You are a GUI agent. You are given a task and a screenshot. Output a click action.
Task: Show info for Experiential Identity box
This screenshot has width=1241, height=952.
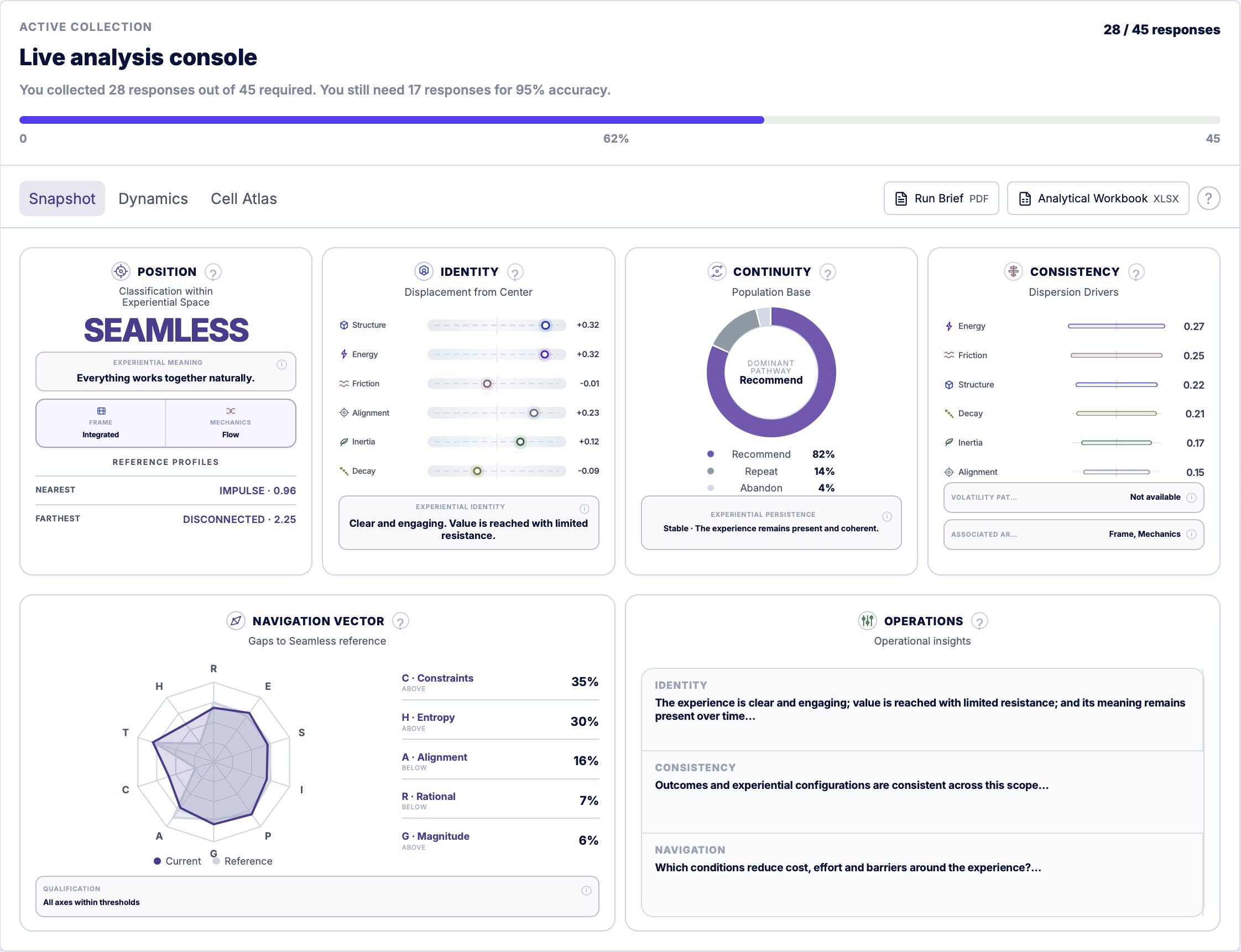pyautogui.click(x=585, y=509)
